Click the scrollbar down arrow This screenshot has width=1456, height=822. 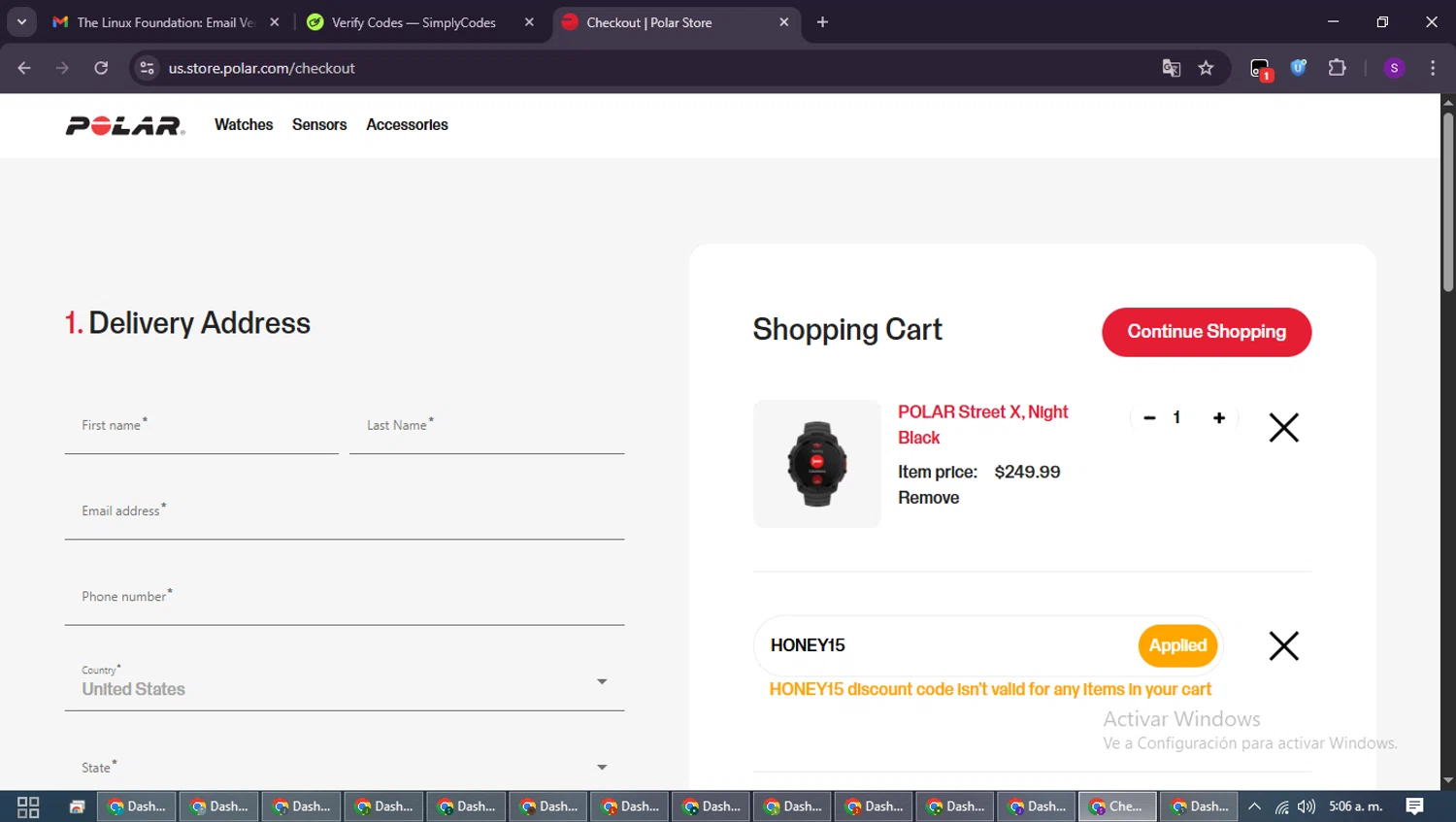1448,780
